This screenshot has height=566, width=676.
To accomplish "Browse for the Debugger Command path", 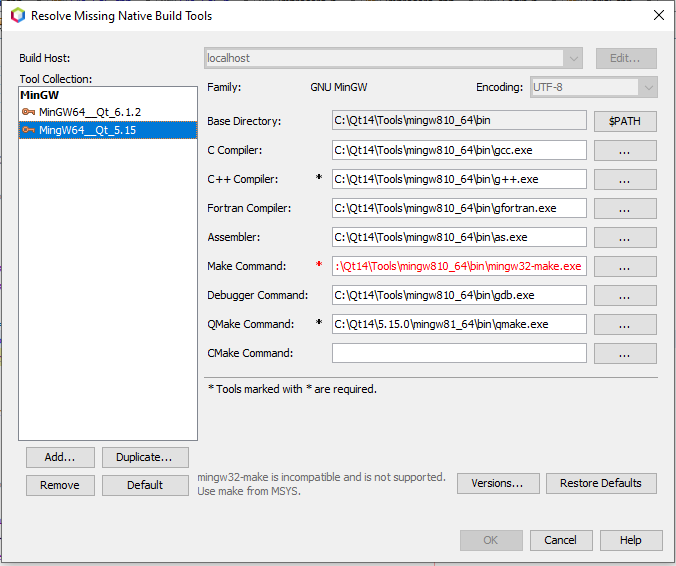I will 625,295.
